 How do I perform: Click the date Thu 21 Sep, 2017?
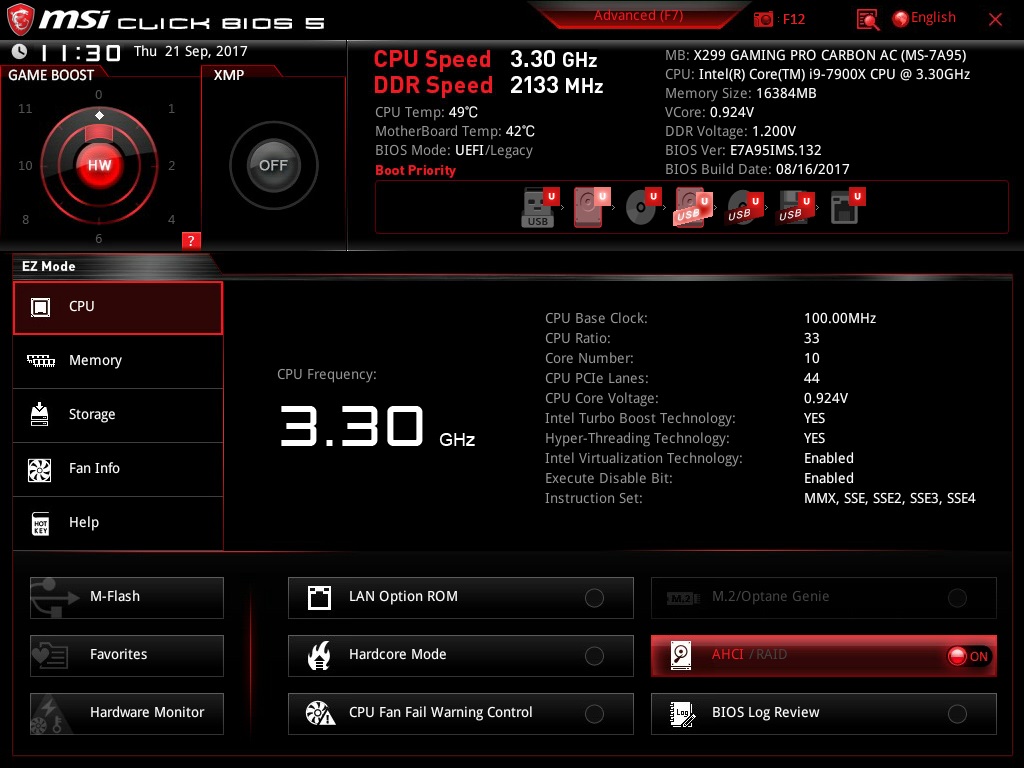pos(191,51)
